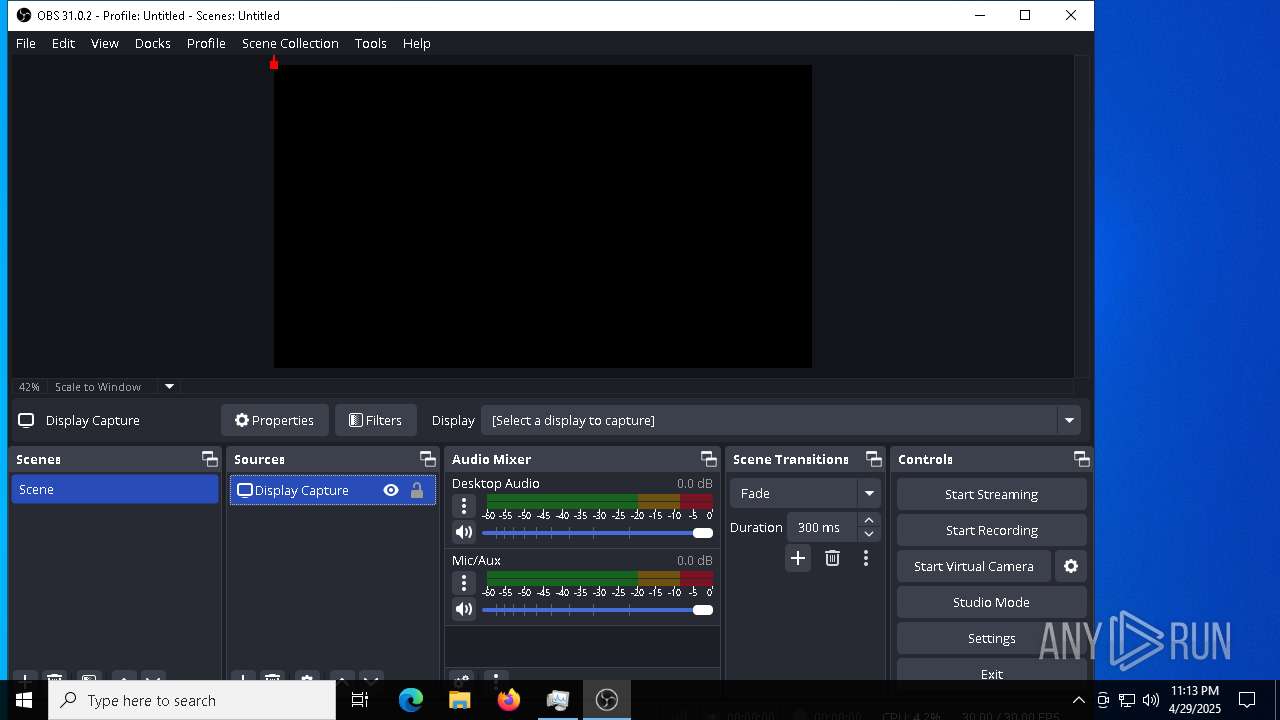The width and height of the screenshot is (1280, 720).
Task: Mute the Mic/Aux speaker
Action: (x=464, y=609)
